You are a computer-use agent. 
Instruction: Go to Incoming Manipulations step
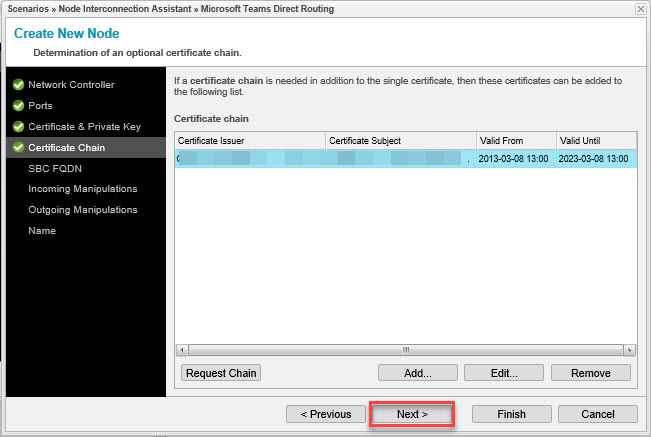82,189
